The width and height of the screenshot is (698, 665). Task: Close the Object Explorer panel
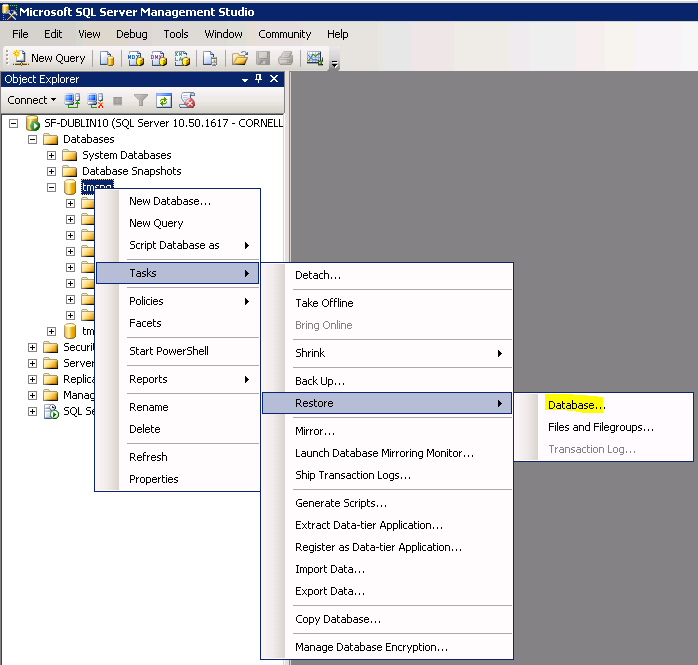274,79
